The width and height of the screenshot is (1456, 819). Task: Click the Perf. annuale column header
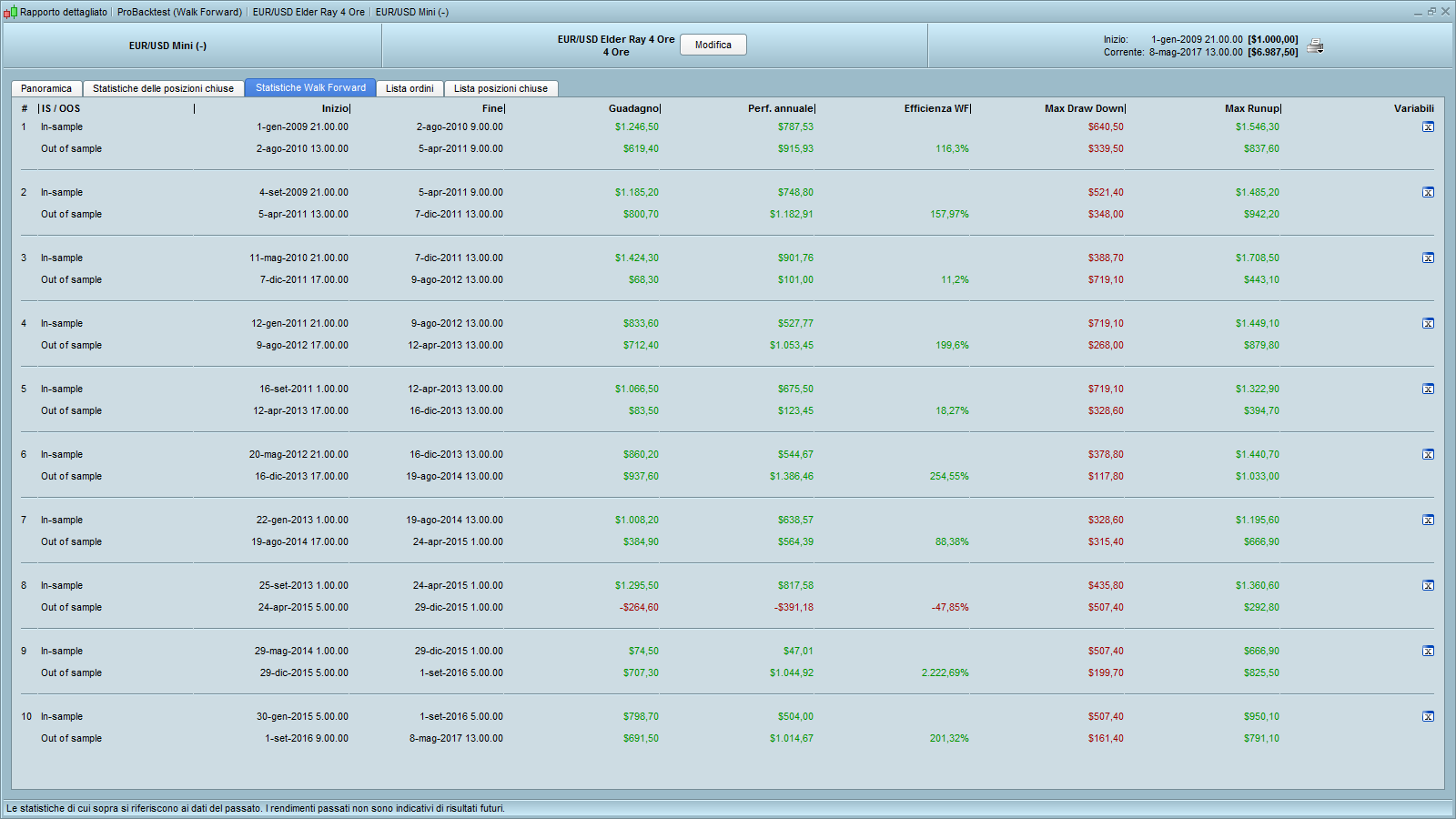(x=781, y=109)
